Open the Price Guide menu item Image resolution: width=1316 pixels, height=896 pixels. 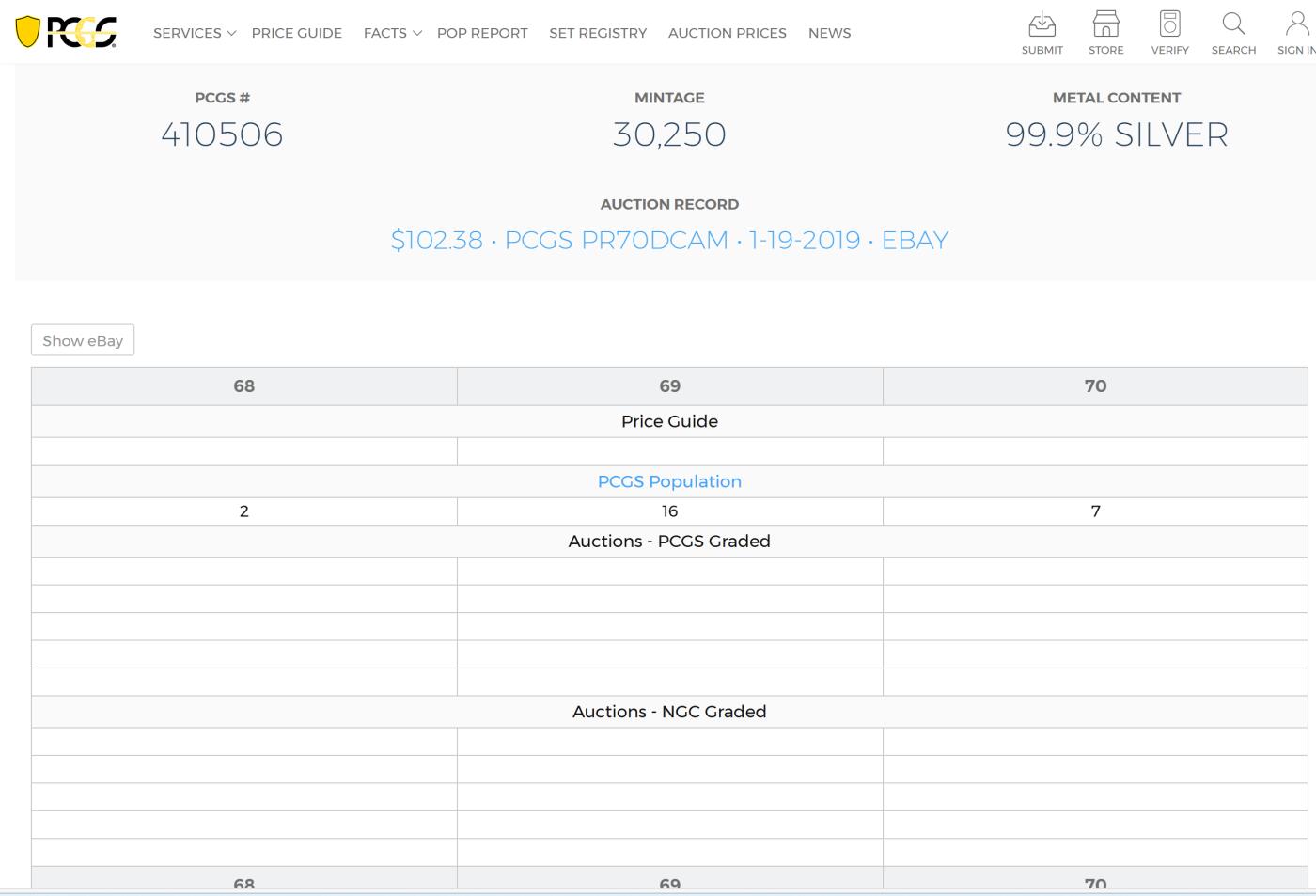(x=296, y=33)
